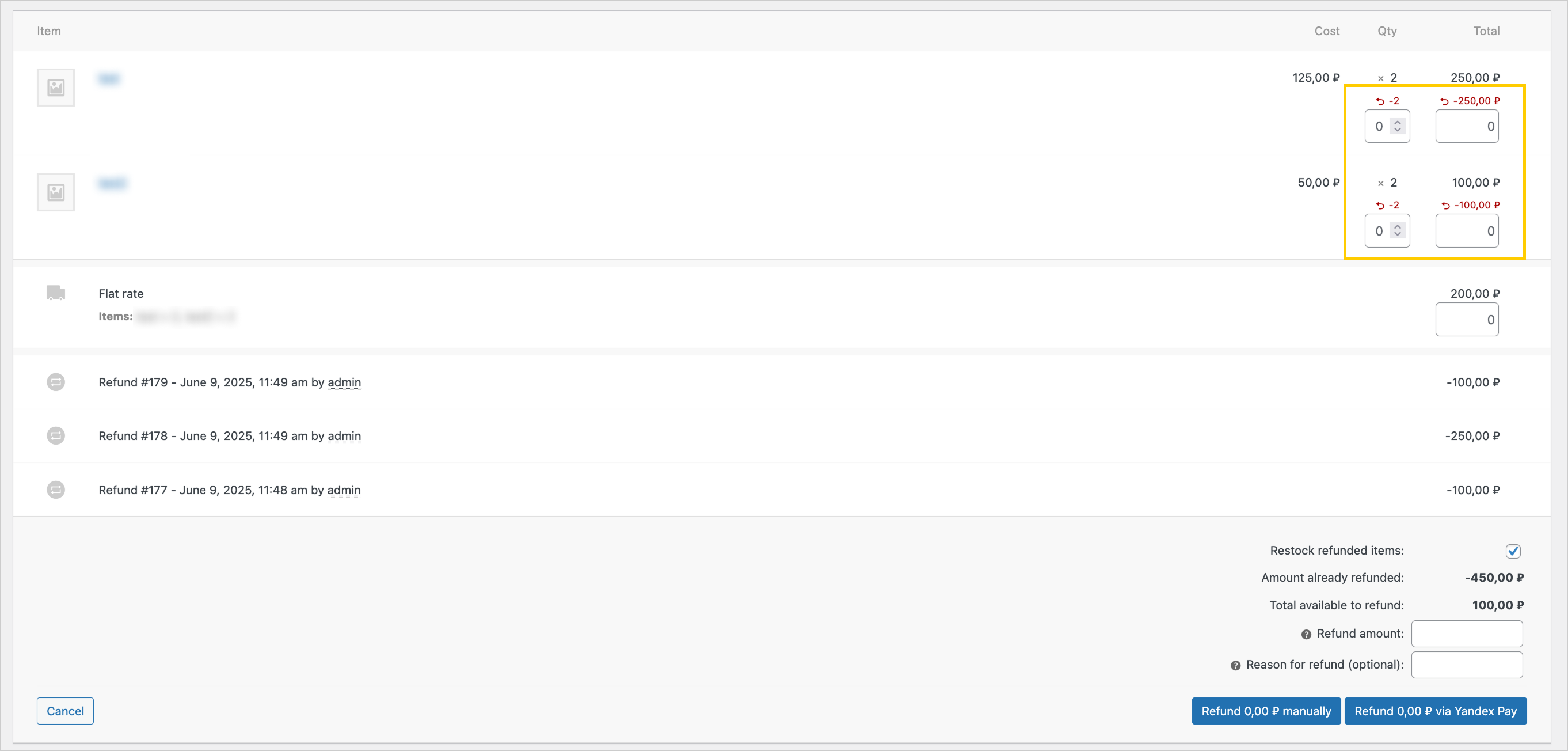Click the second item's refund total field
The width and height of the screenshot is (1568, 751).
point(1466,232)
